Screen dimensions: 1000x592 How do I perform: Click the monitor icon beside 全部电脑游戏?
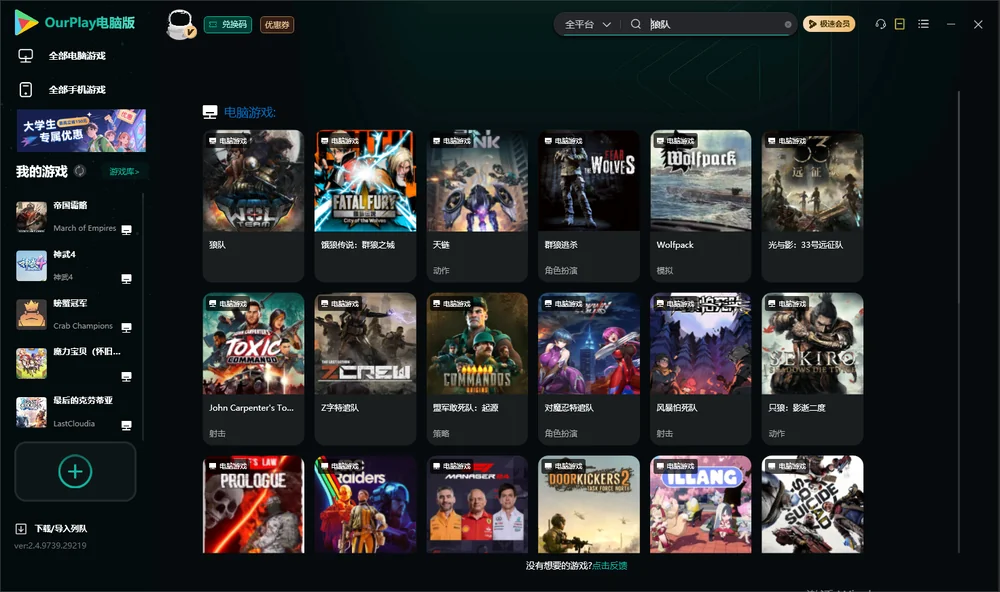pos(26,56)
